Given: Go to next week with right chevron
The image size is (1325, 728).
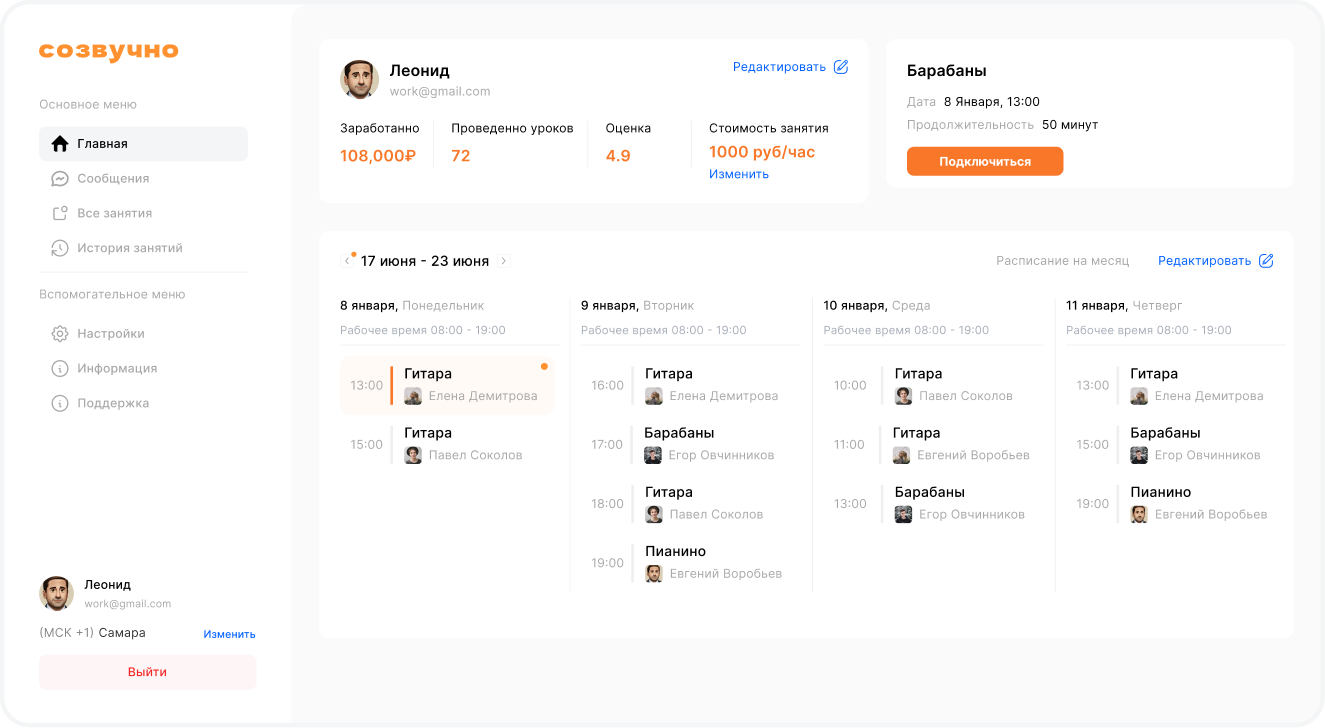Looking at the screenshot, I should pos(504,261).
